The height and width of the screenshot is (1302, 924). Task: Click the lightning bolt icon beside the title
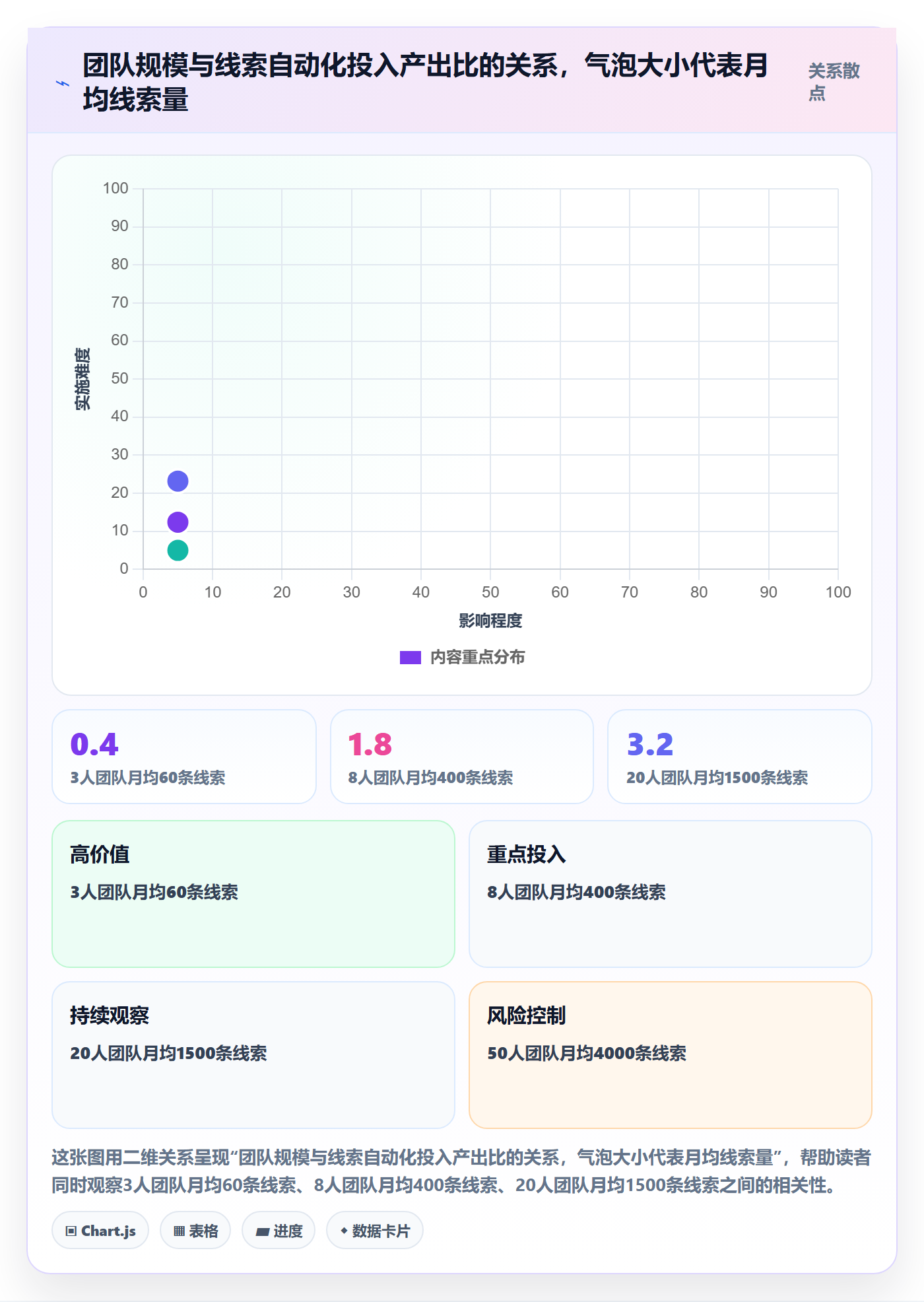point(63,83)
